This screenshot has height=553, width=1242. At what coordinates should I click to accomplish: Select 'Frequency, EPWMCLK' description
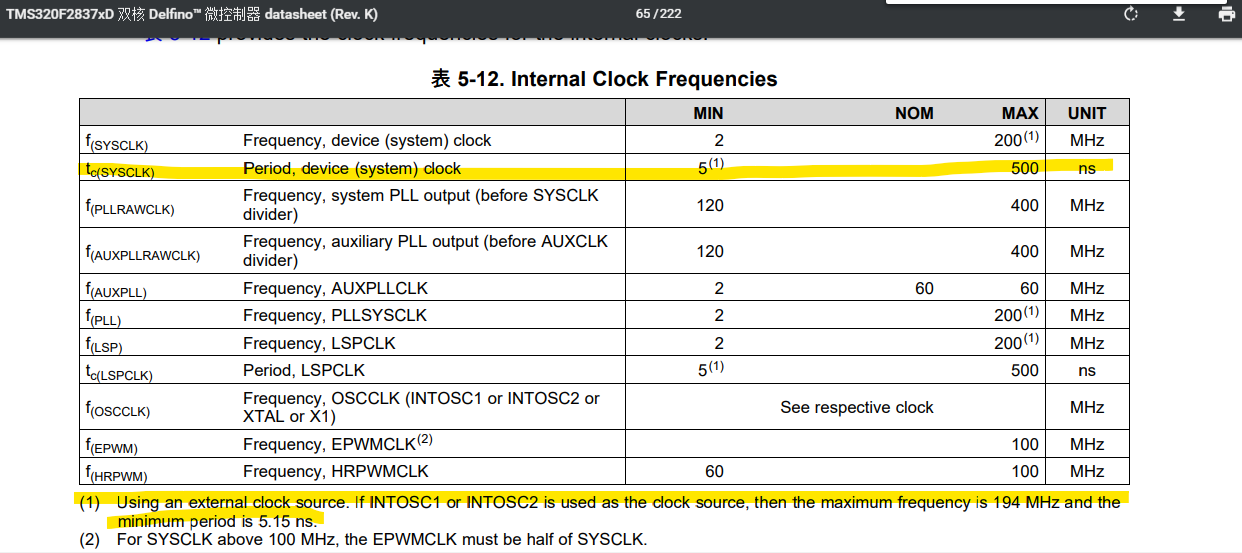coord(338,443)
